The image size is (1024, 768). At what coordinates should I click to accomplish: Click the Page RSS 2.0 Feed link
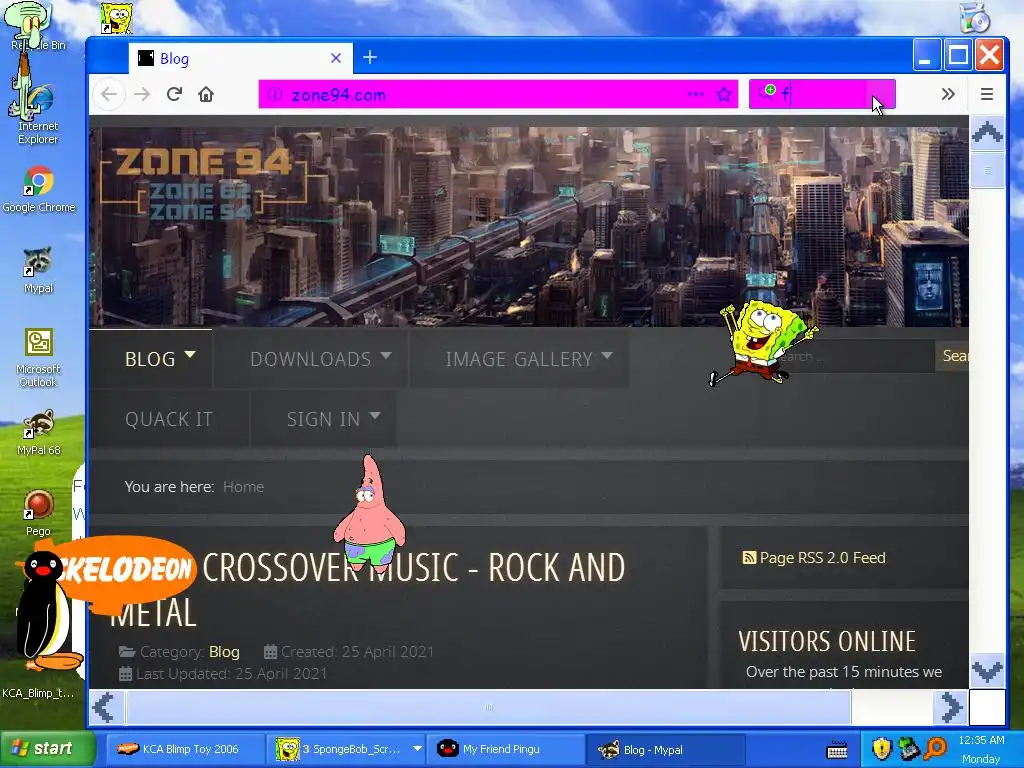(822, 558)
